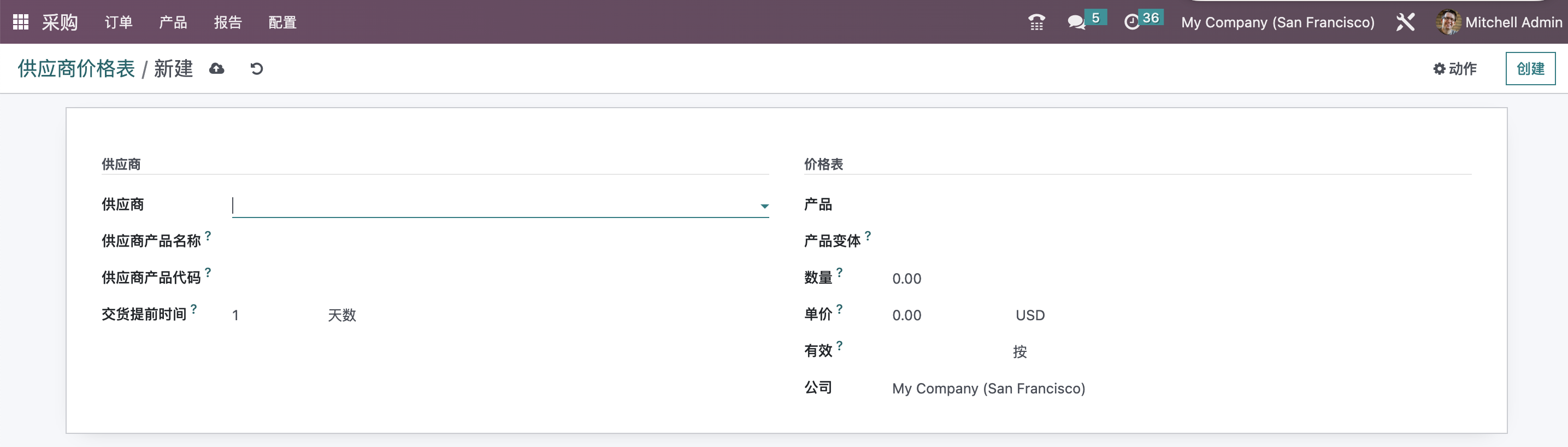The height and width of the screenshot is (447, 1568).
Task: Show help tooltip for 供应商产品名称
Action: pos(208,235)
